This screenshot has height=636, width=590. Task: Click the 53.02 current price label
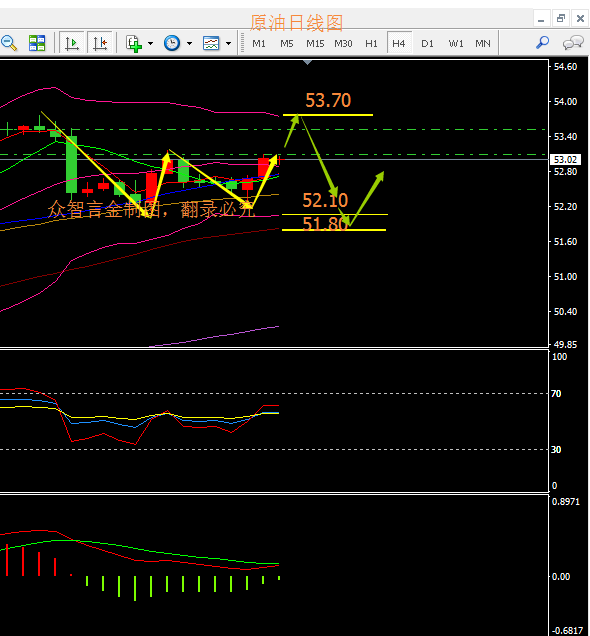tap(566, 159)
